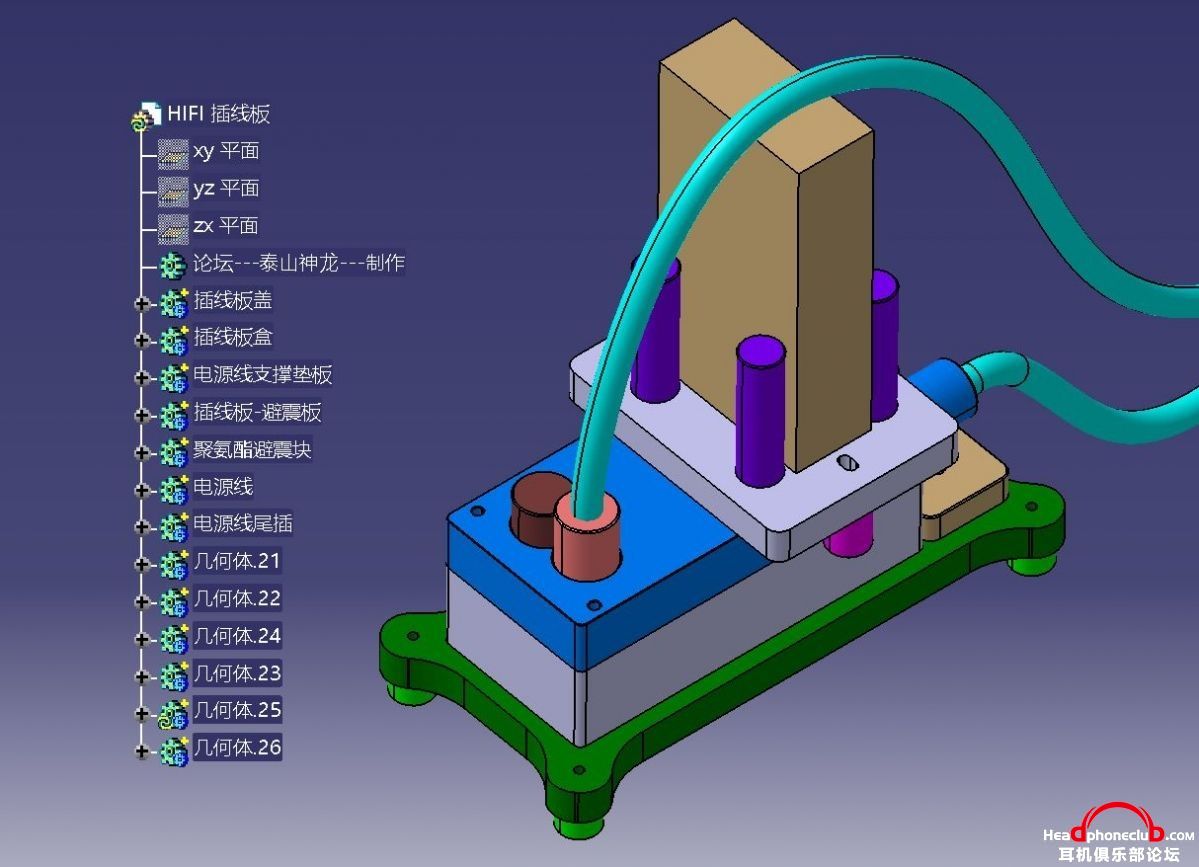The width and height of the screenshot is (1199, 867).
Task: Select the 插线板-避震板 label
Action: [x=257, y=412]
